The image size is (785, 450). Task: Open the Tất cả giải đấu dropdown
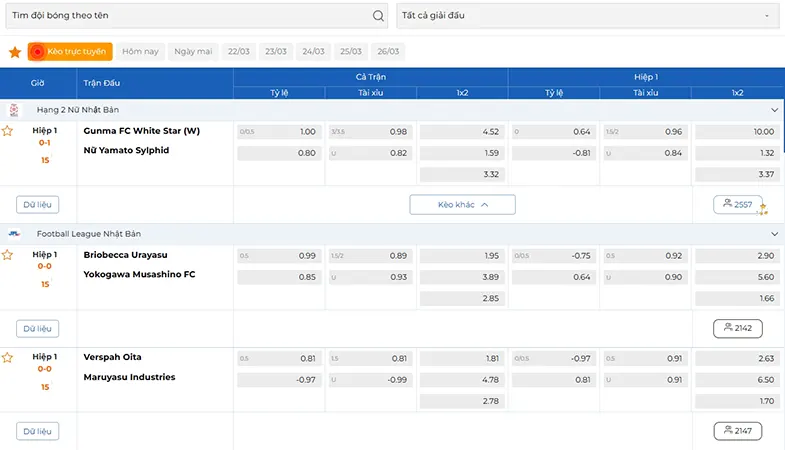point(588,16)
